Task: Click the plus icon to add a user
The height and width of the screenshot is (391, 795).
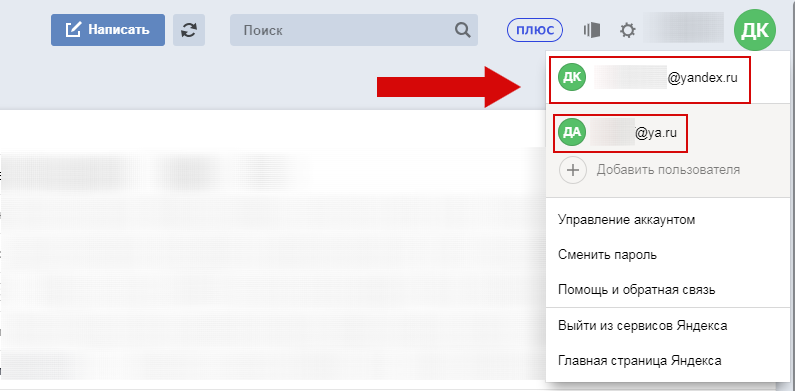Action: [x=572, y=170]
